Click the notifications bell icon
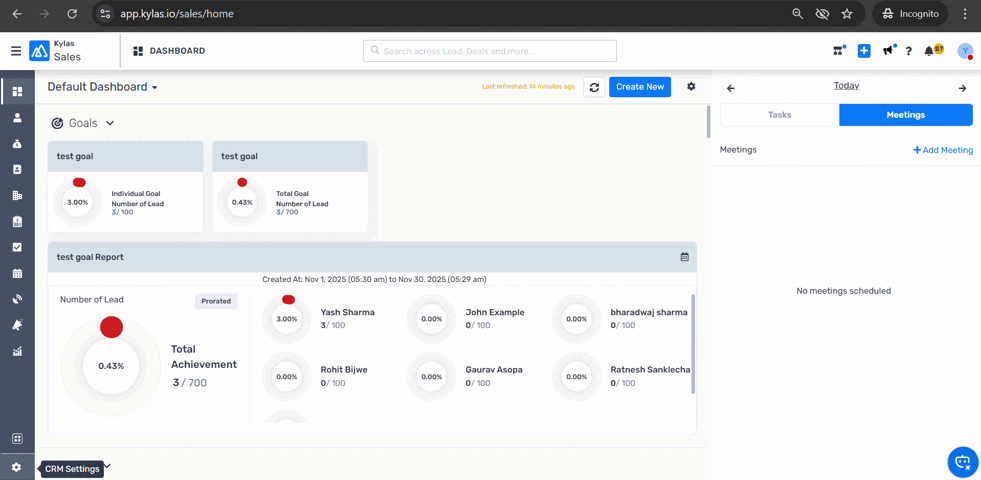 coord(930,51)
